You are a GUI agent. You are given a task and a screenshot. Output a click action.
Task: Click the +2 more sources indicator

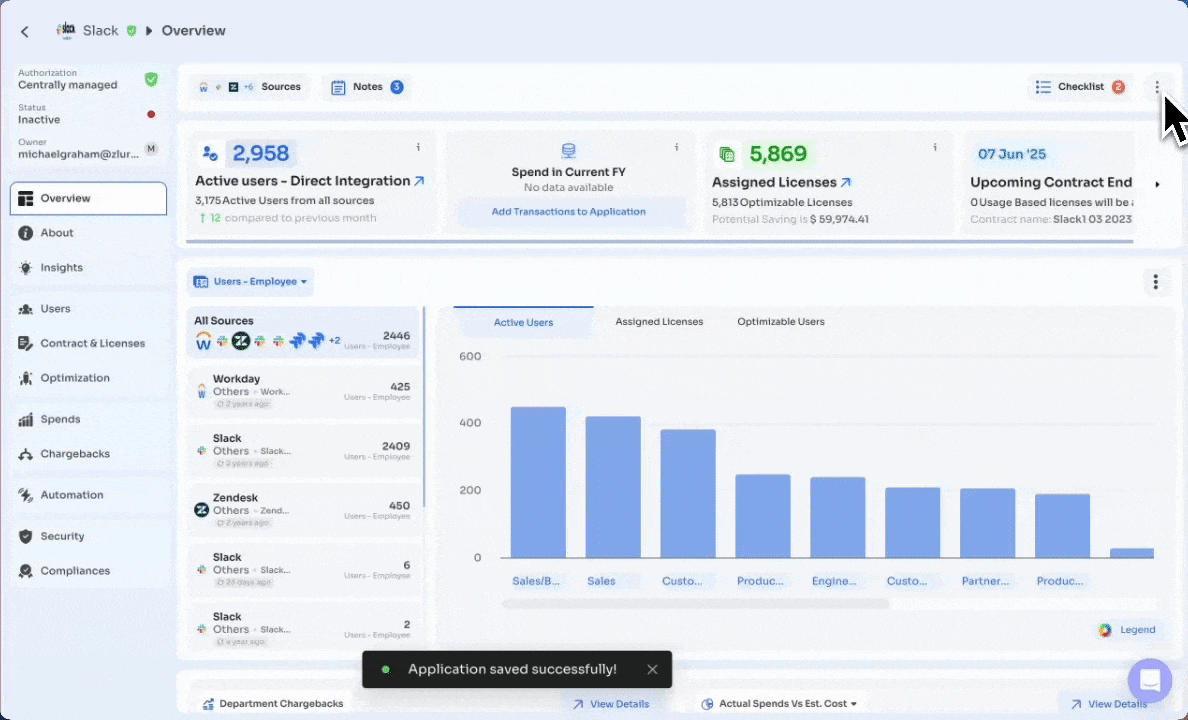point(334,341)
